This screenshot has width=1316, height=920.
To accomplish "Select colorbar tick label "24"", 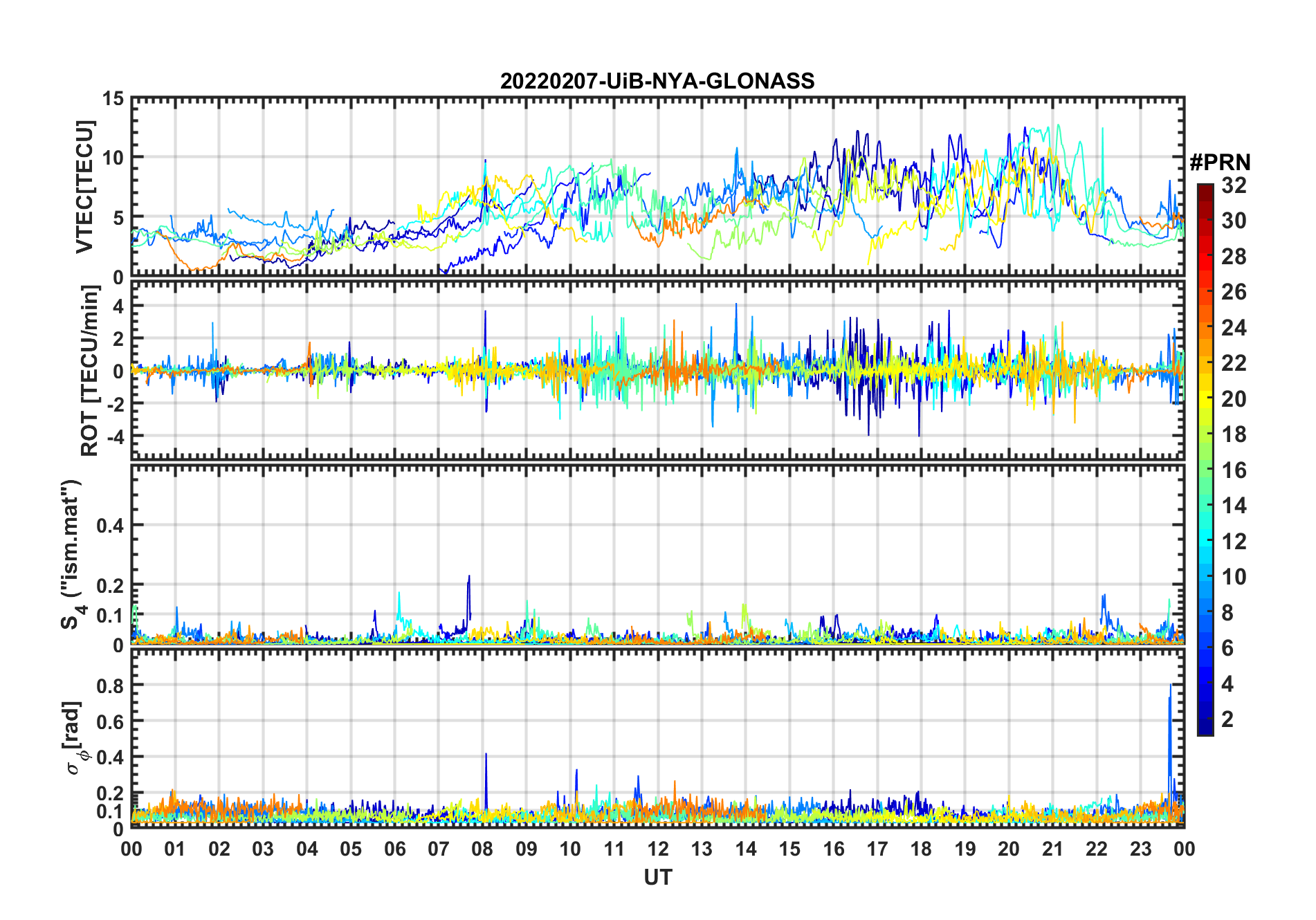I will coord(1234,328).
